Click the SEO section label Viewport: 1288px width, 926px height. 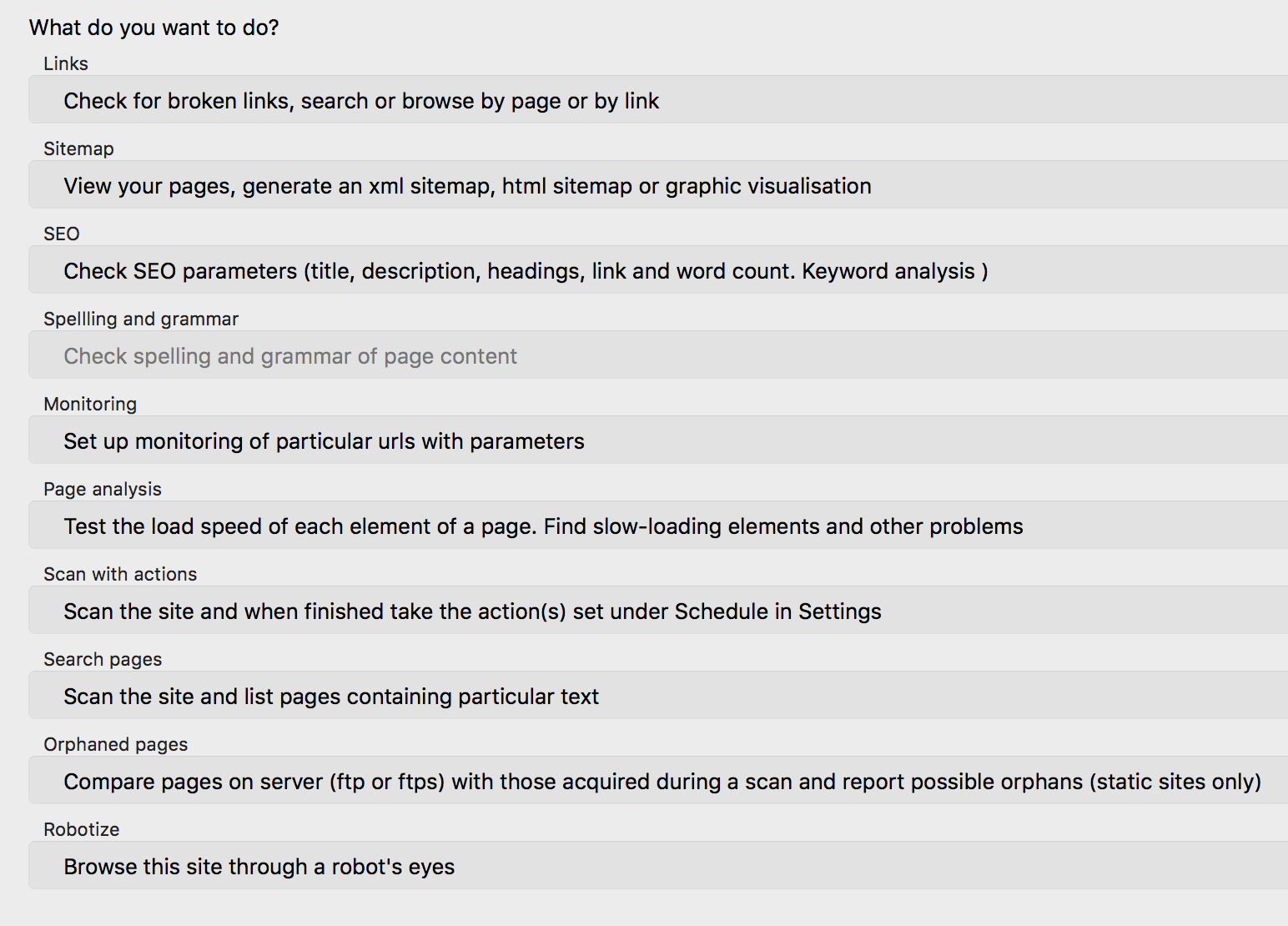click(x=62, y=234)
